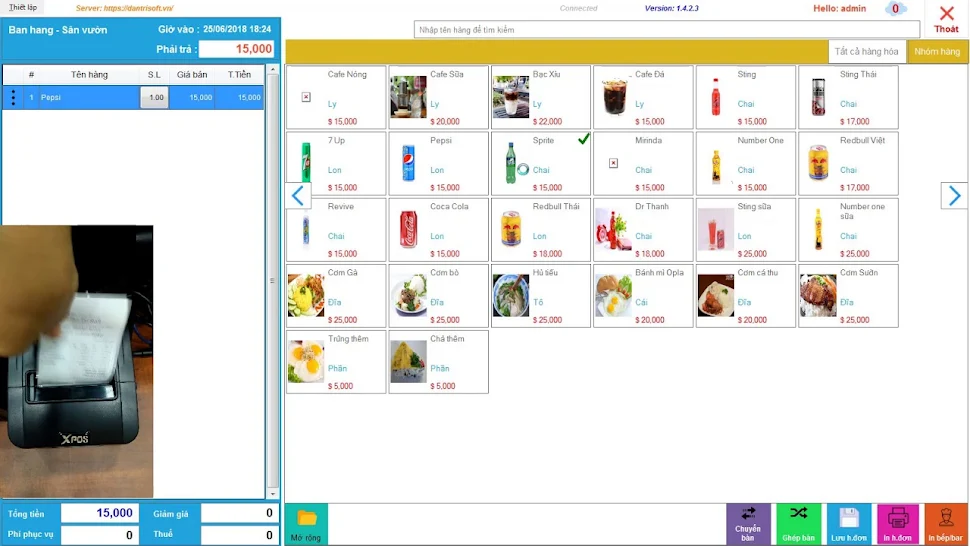Focus the product name search field
Viewport: 970px width, 546px height.
pos(666,30)
